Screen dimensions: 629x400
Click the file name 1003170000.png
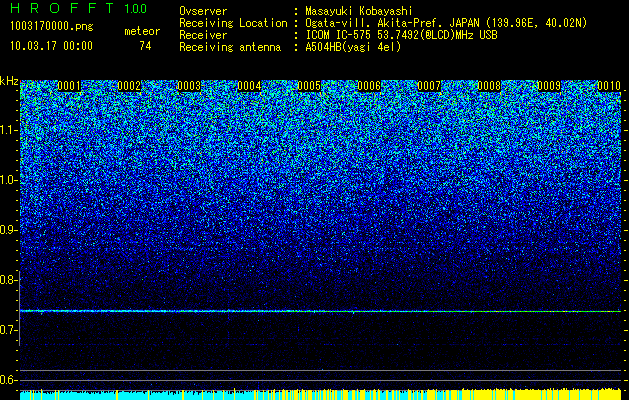52,26
